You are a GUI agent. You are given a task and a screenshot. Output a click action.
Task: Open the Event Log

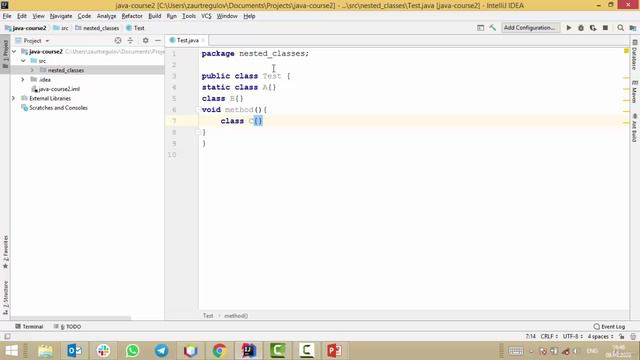pyautogui.click(x=609, y=327)
